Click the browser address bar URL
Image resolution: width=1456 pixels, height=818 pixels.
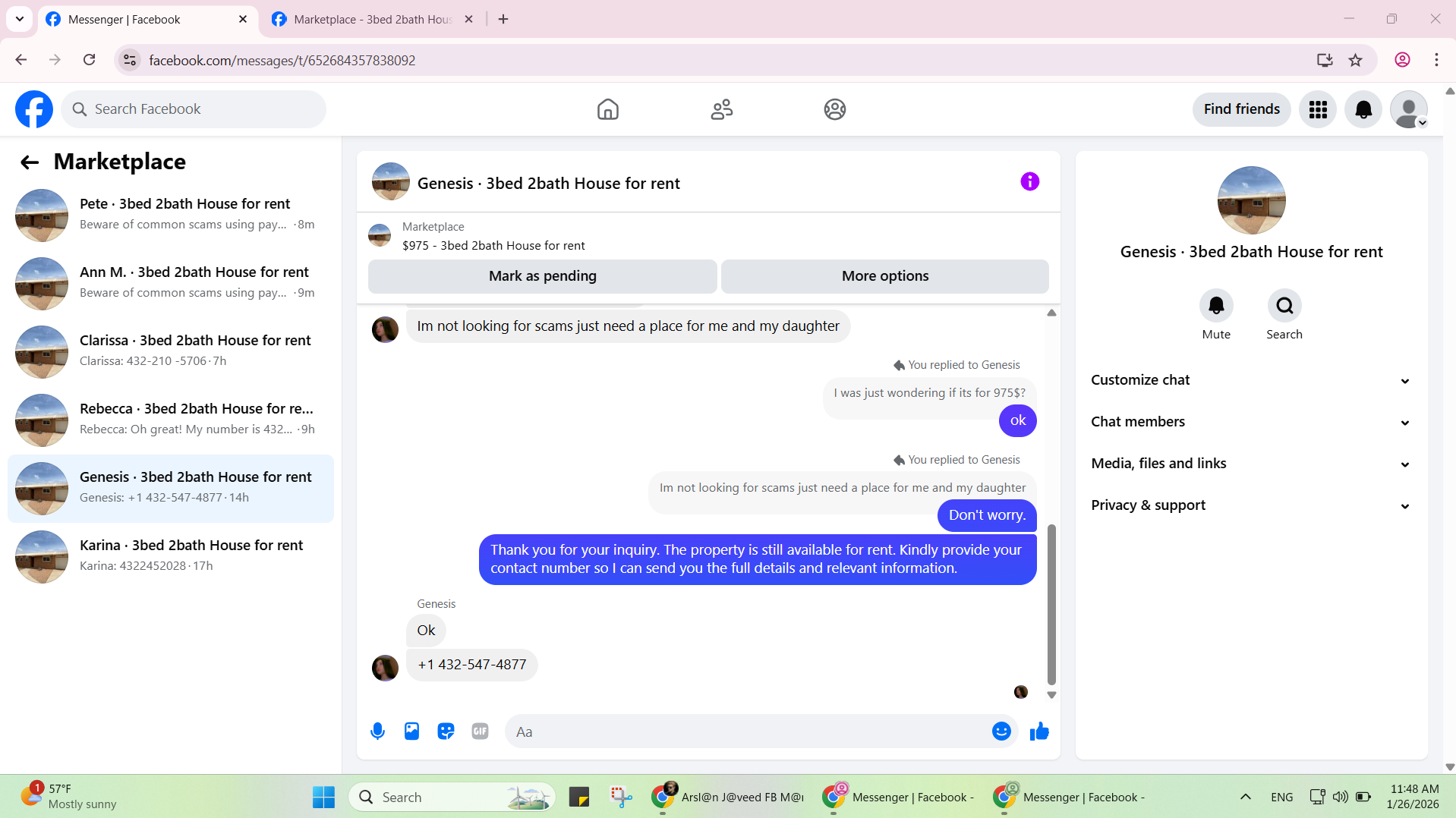282,60
